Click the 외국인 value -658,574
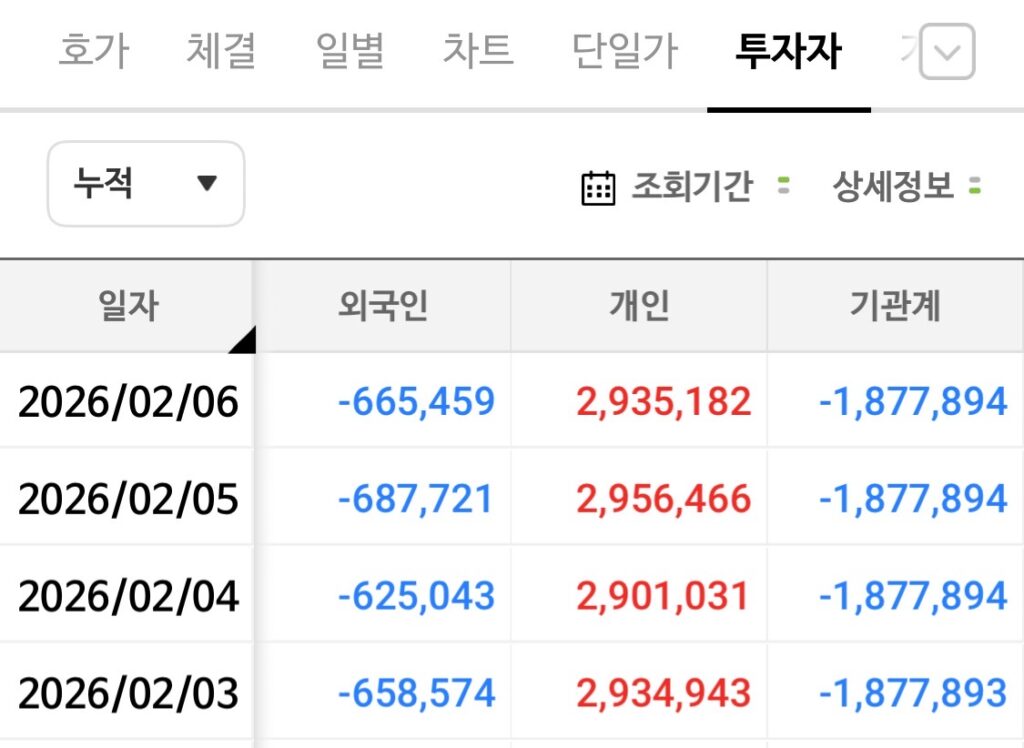Image resolution: width=1024 pixels, height=748 pixels. pos(416,693)
